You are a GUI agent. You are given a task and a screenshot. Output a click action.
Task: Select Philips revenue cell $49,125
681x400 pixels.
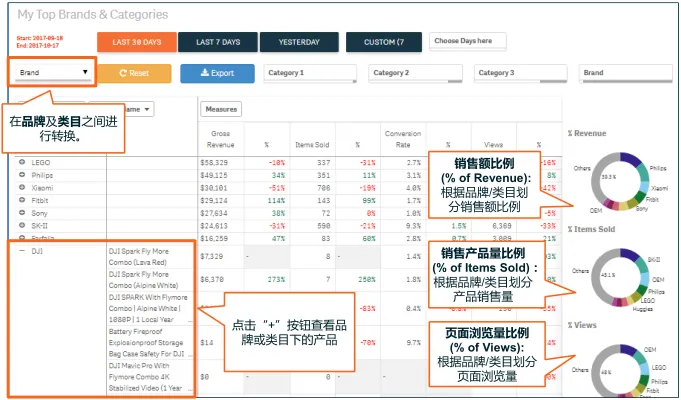pos(214,175)
